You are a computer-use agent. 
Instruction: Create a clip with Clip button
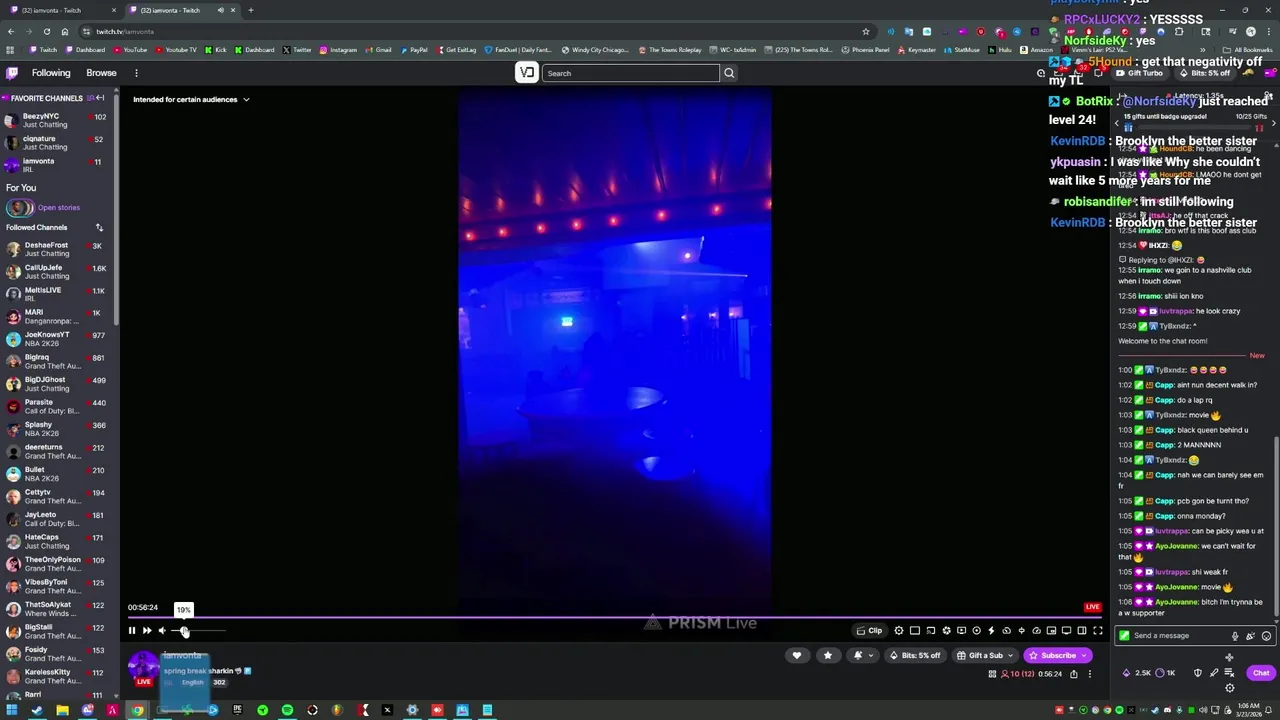[870, 630]
